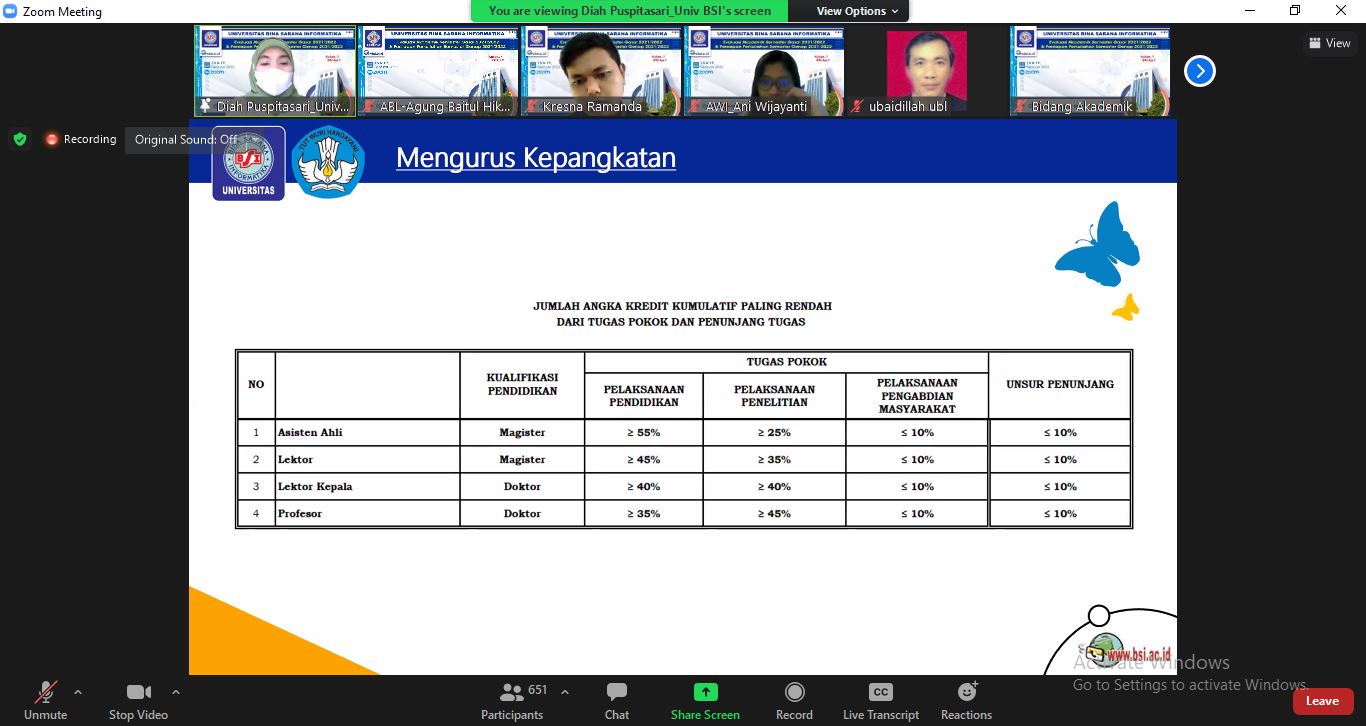The width and height of the screenshot is (1366, 726).
Task: Start recording with the Record button
Action: click(x=794, y=701)
